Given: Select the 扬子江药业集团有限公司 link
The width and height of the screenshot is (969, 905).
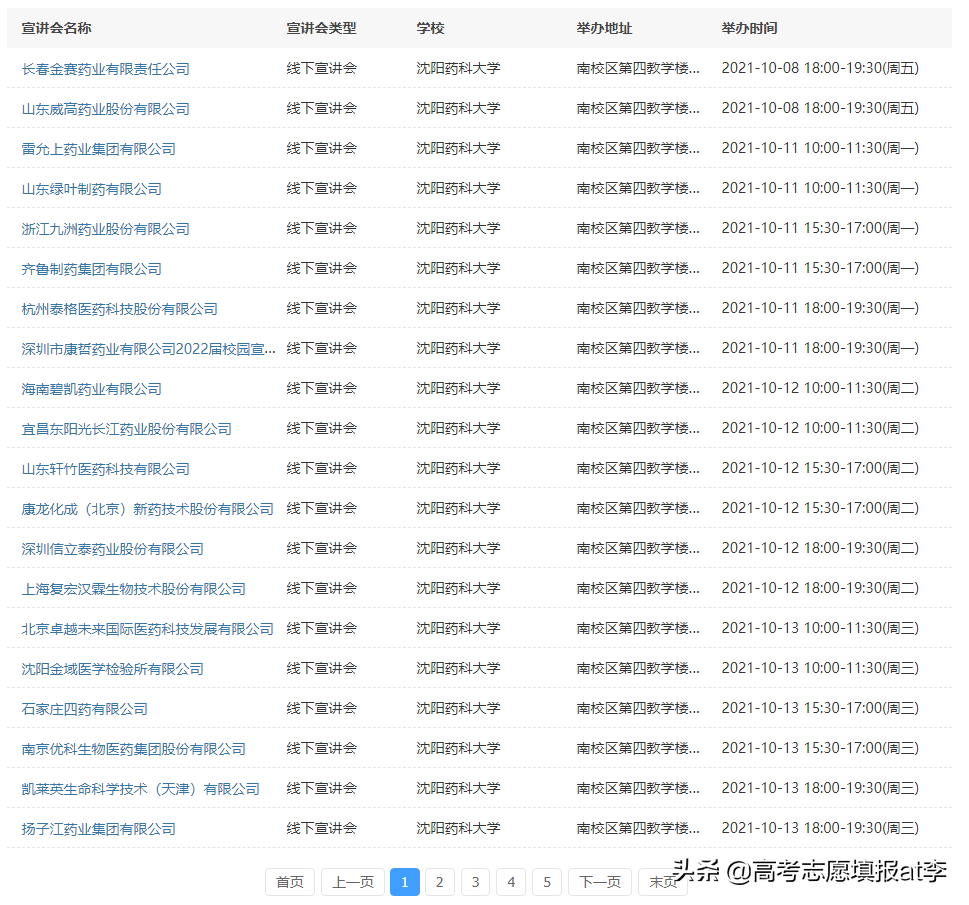Looking at the screenshot, I should click(x=94, y=828).
